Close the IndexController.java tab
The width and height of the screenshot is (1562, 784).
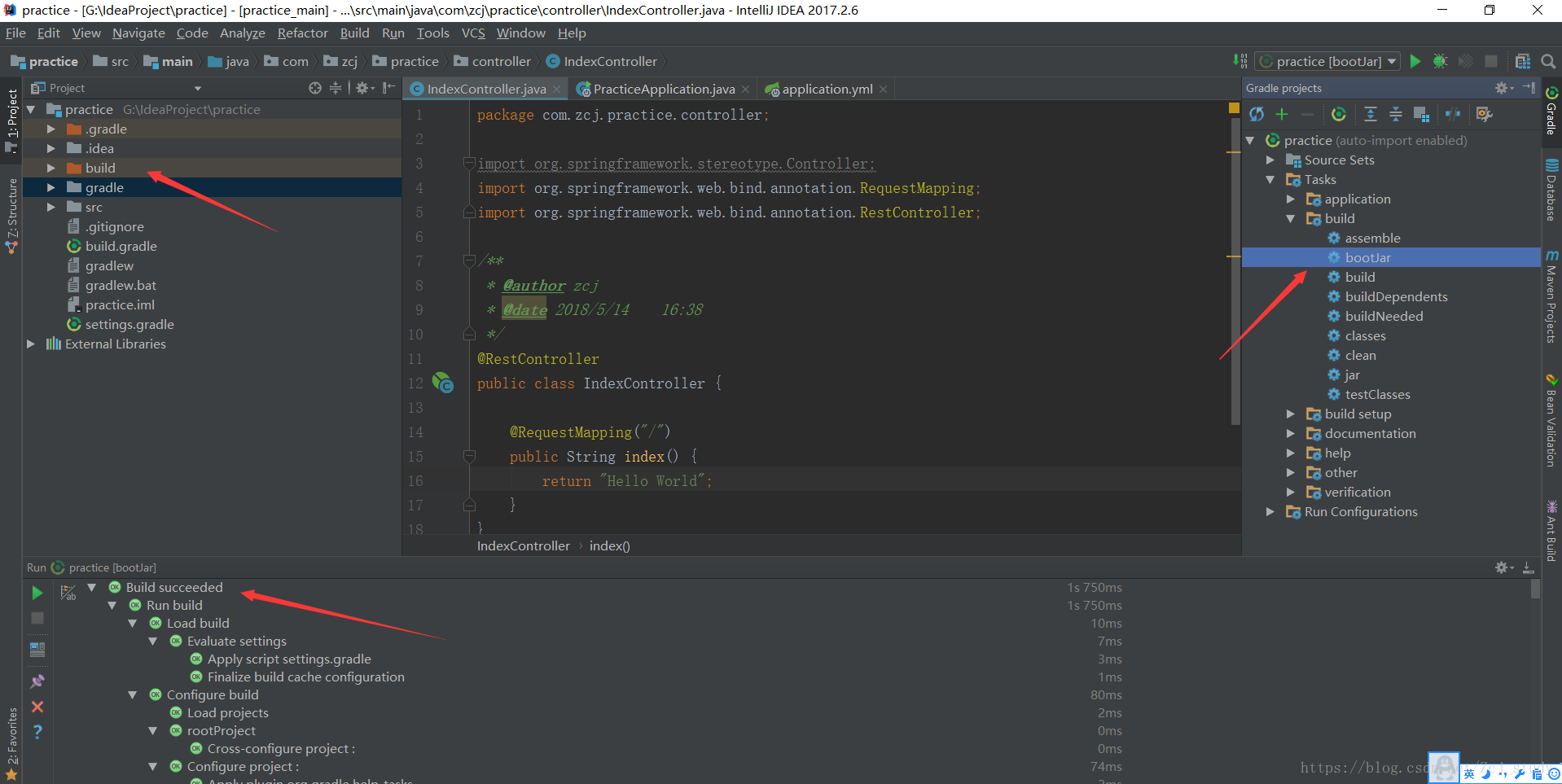click(x=556, y=89)
